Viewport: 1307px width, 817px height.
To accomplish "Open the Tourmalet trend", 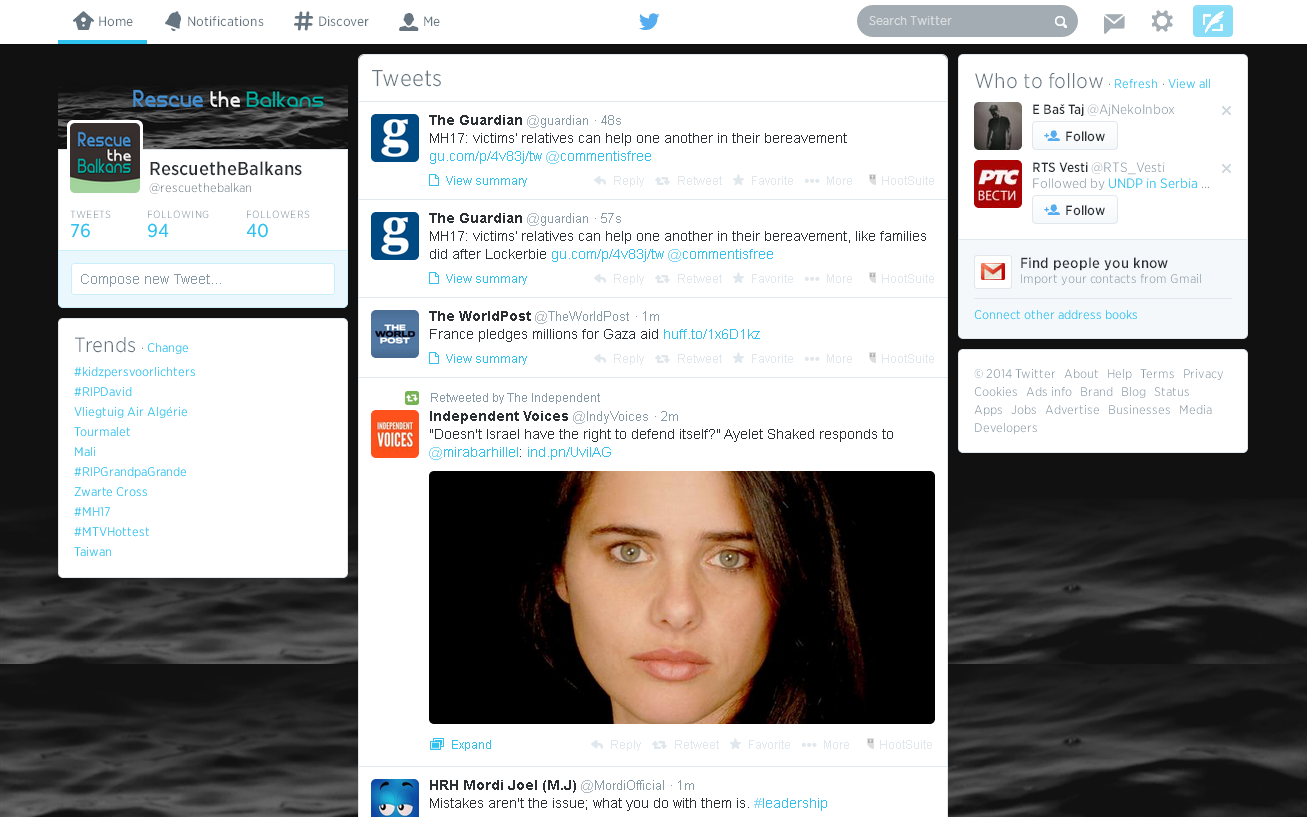I will 102,432.
